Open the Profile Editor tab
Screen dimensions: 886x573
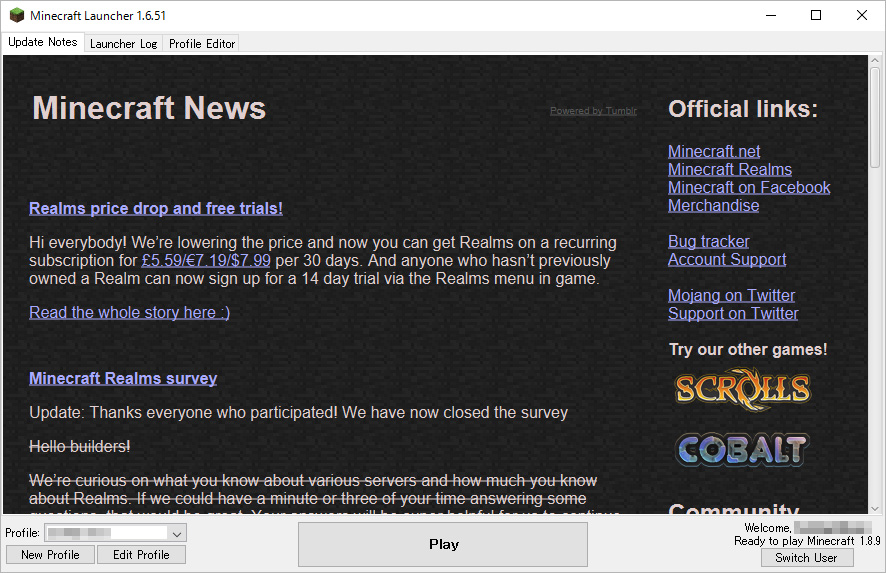tap(201, 44)
